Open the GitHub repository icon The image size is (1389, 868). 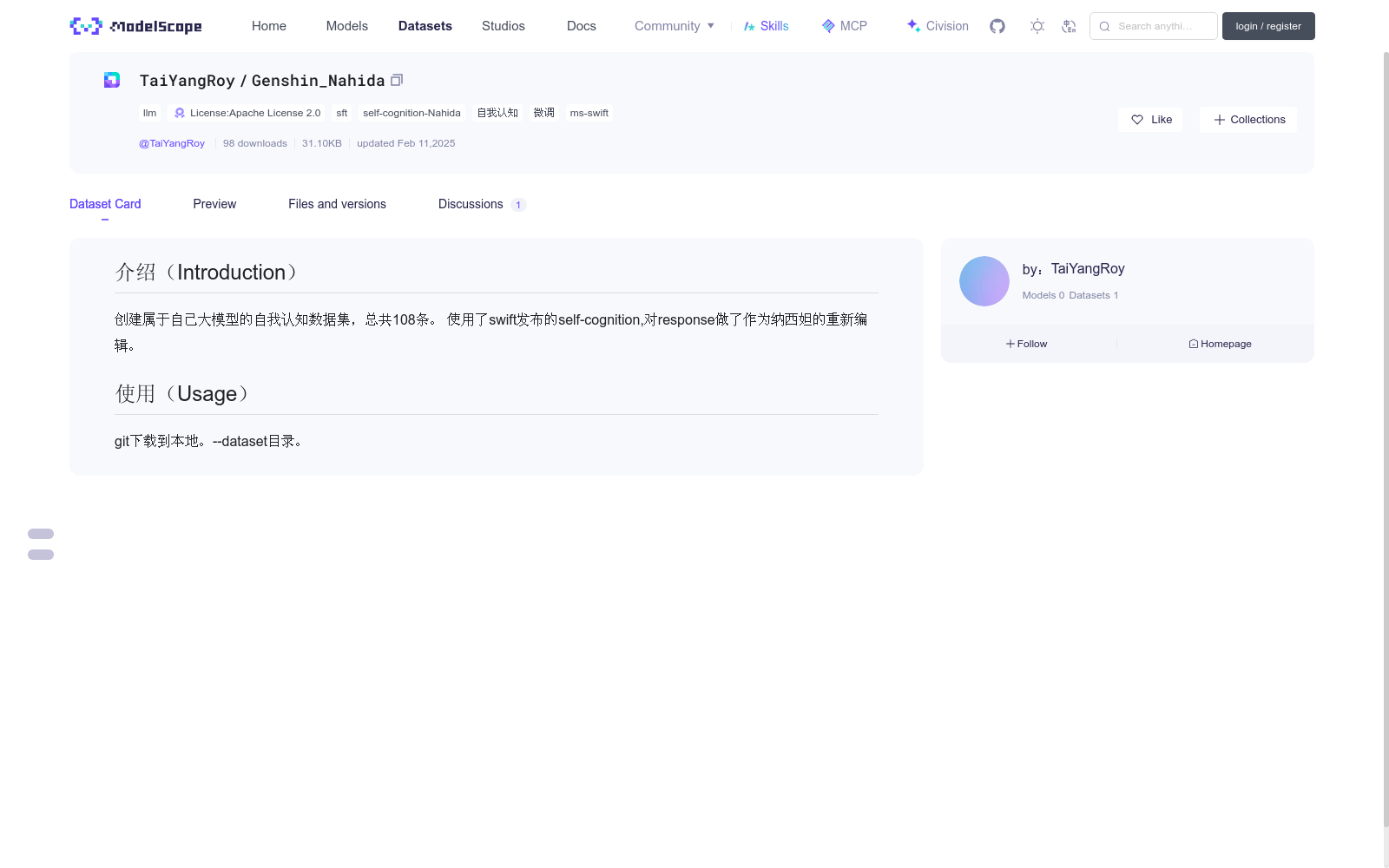click(997, 26)
